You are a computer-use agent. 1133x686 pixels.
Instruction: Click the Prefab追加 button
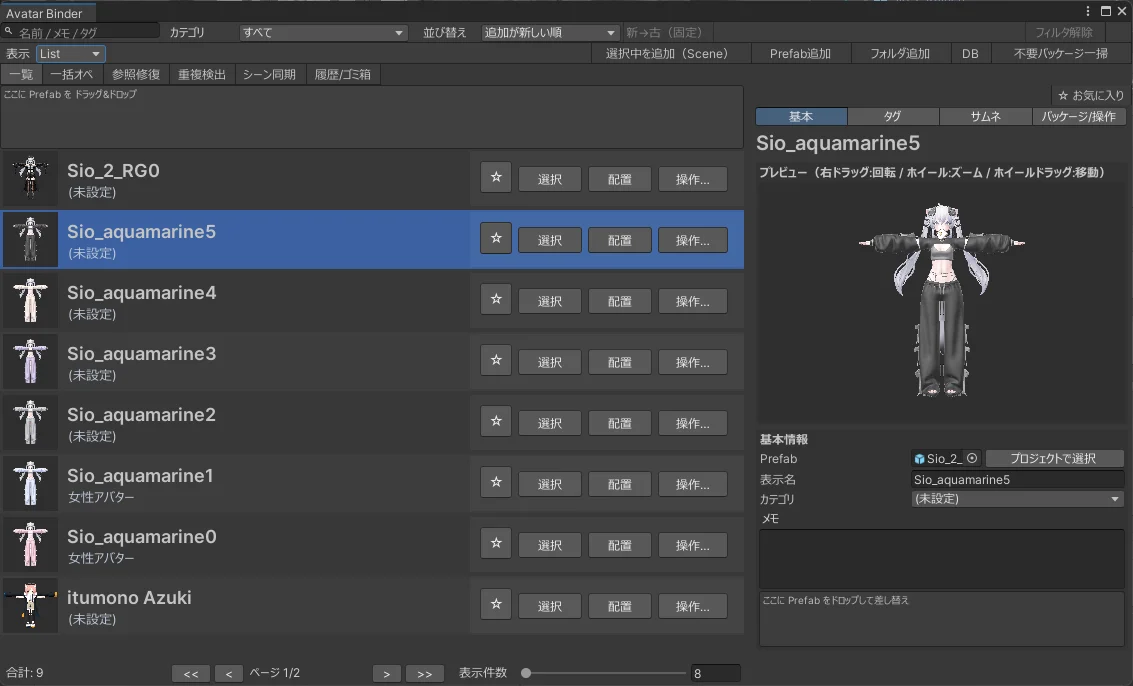click(800, 53)
